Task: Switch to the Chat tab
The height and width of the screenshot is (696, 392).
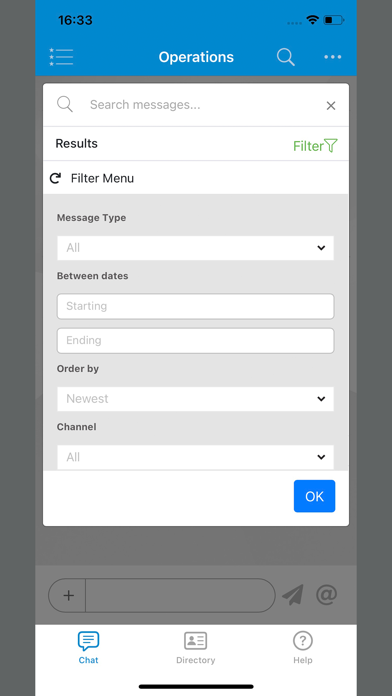Action: [x=88, y=648]
